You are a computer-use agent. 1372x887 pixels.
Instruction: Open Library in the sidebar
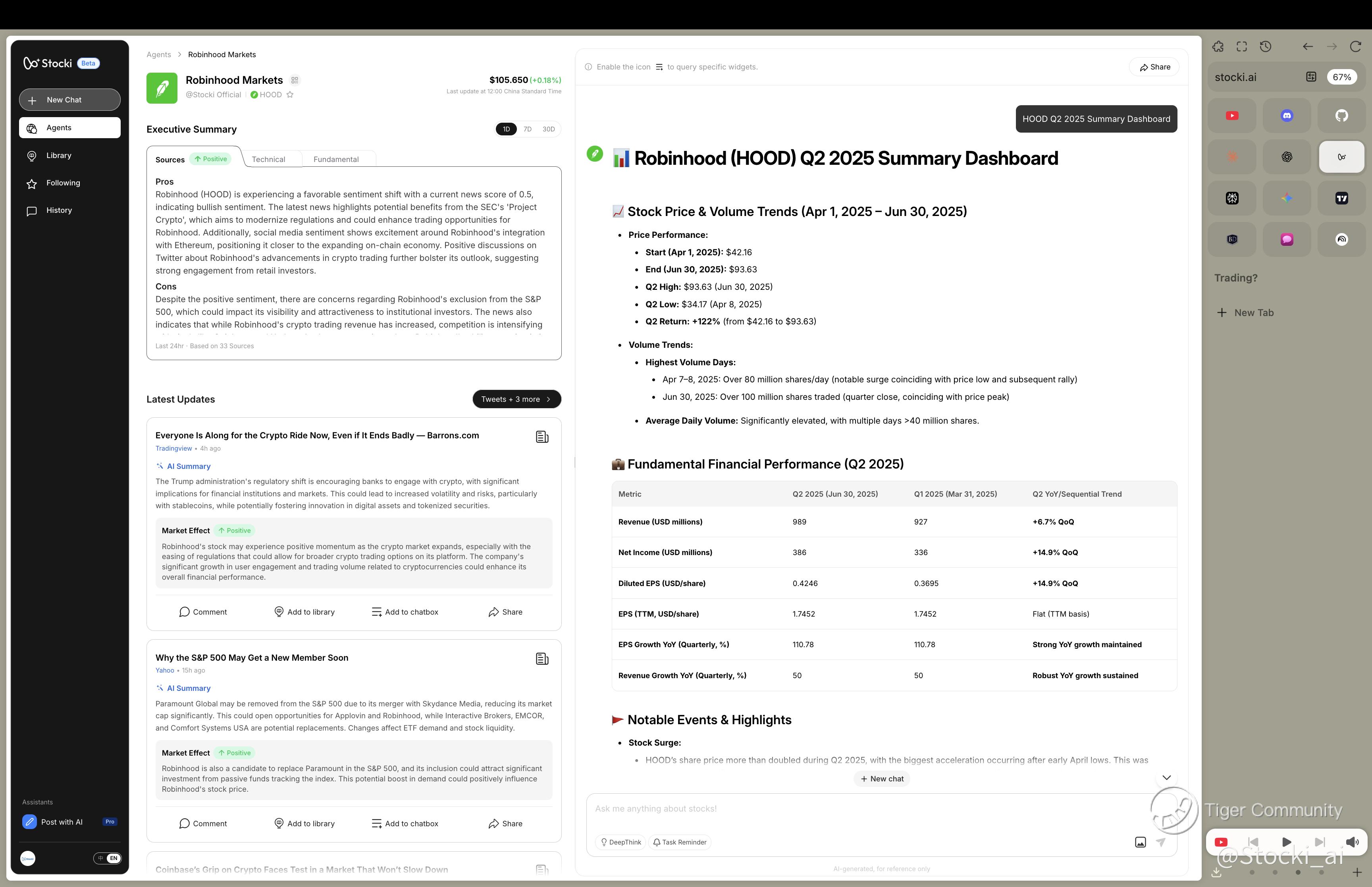point(59,156)
